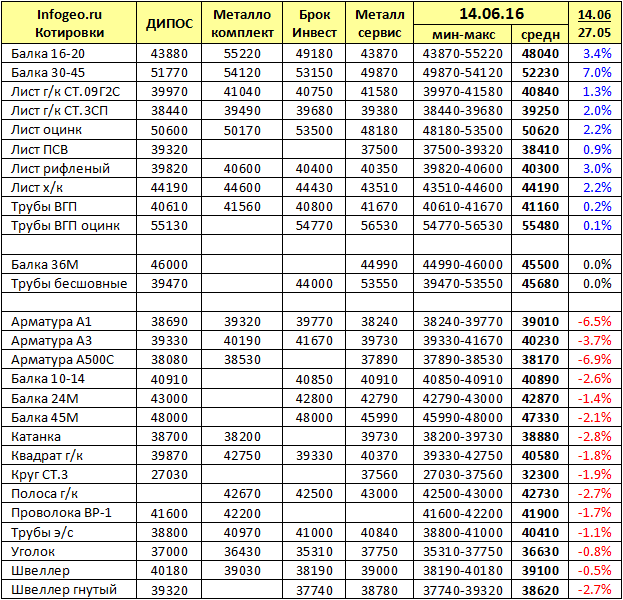The width and height of the screenshot is (623, 600).
Task: Click Металлокомплект price 42750 for Квадрат г/к
Action: (242, 456)
